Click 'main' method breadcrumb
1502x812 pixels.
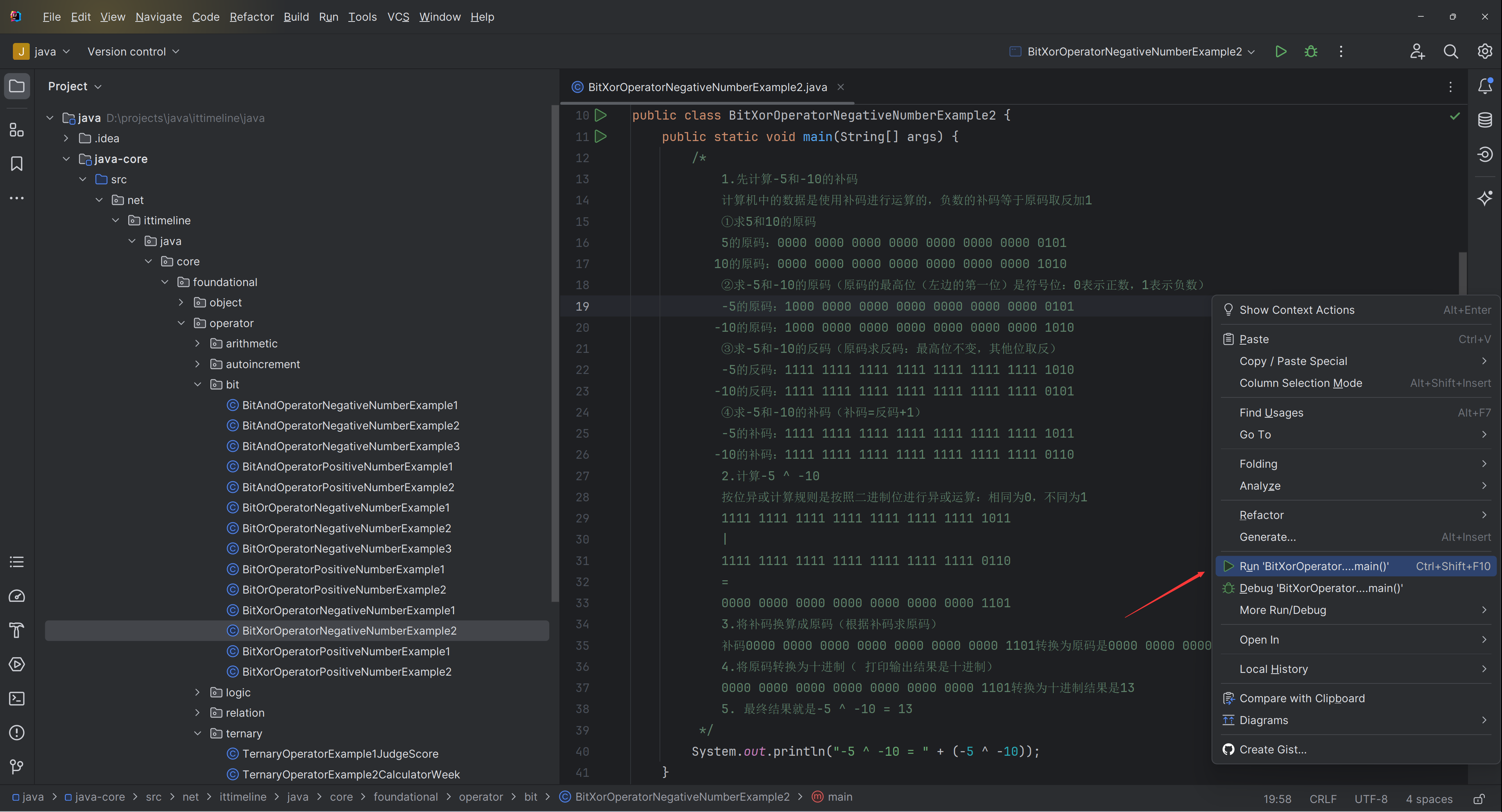[832, 797]
